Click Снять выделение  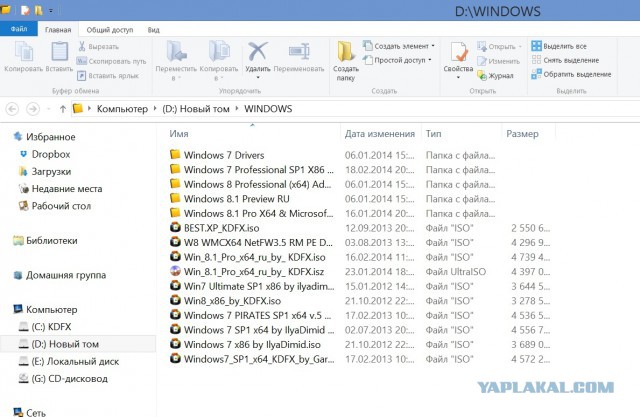565,60
